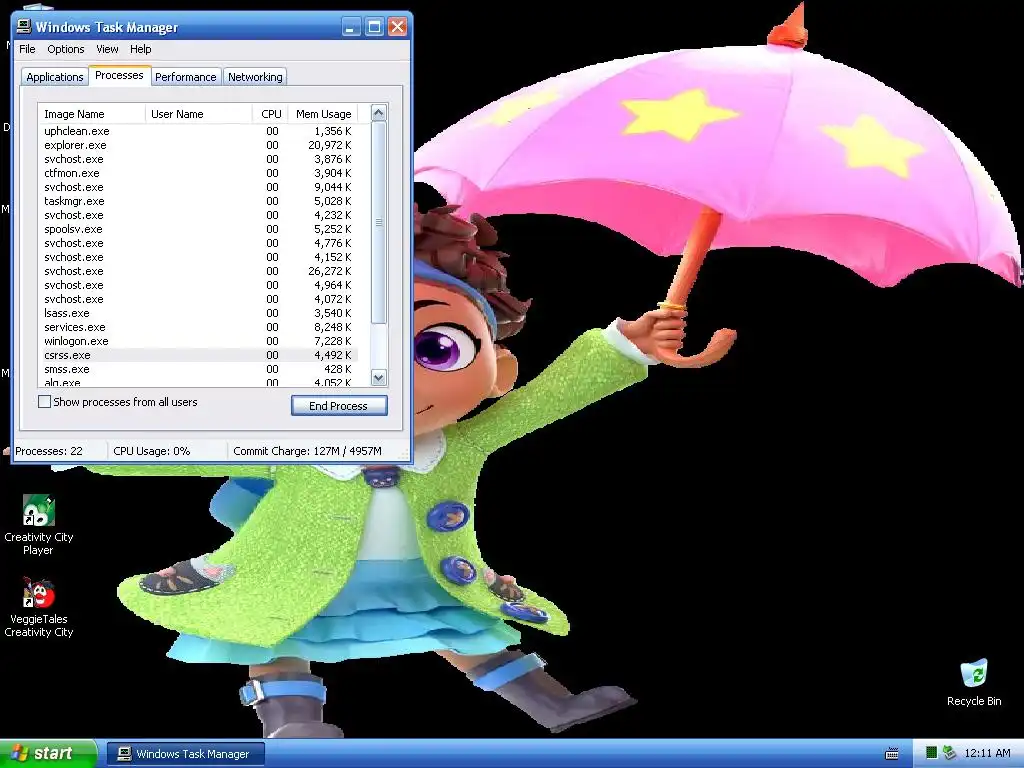The width and height of the screenshot is (1024, 768).
Task: Select the taskmgr.exe process
Action: (x=198, y=201)
